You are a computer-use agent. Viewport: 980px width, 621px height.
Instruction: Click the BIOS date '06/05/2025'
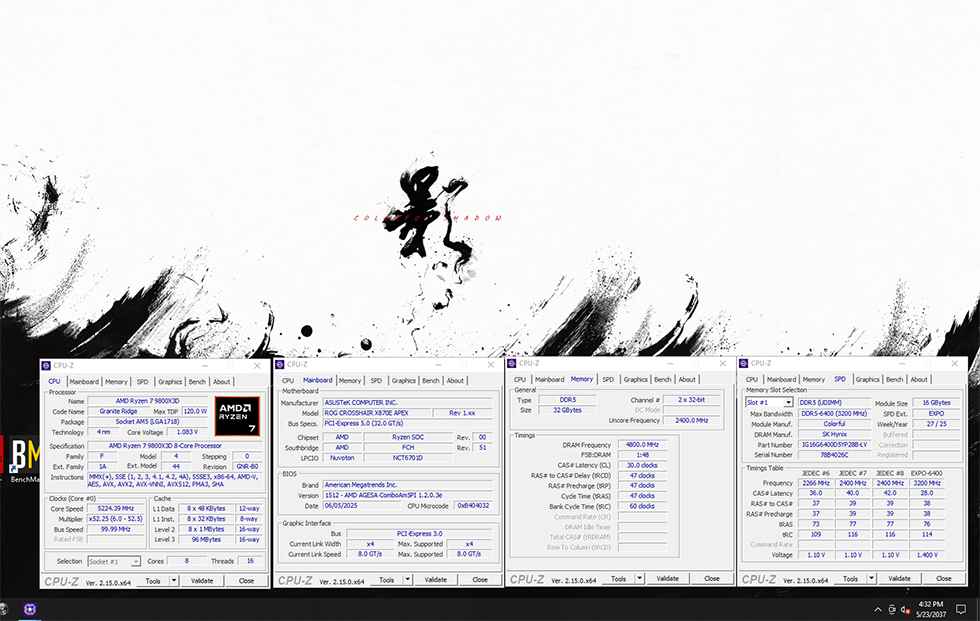361,505
